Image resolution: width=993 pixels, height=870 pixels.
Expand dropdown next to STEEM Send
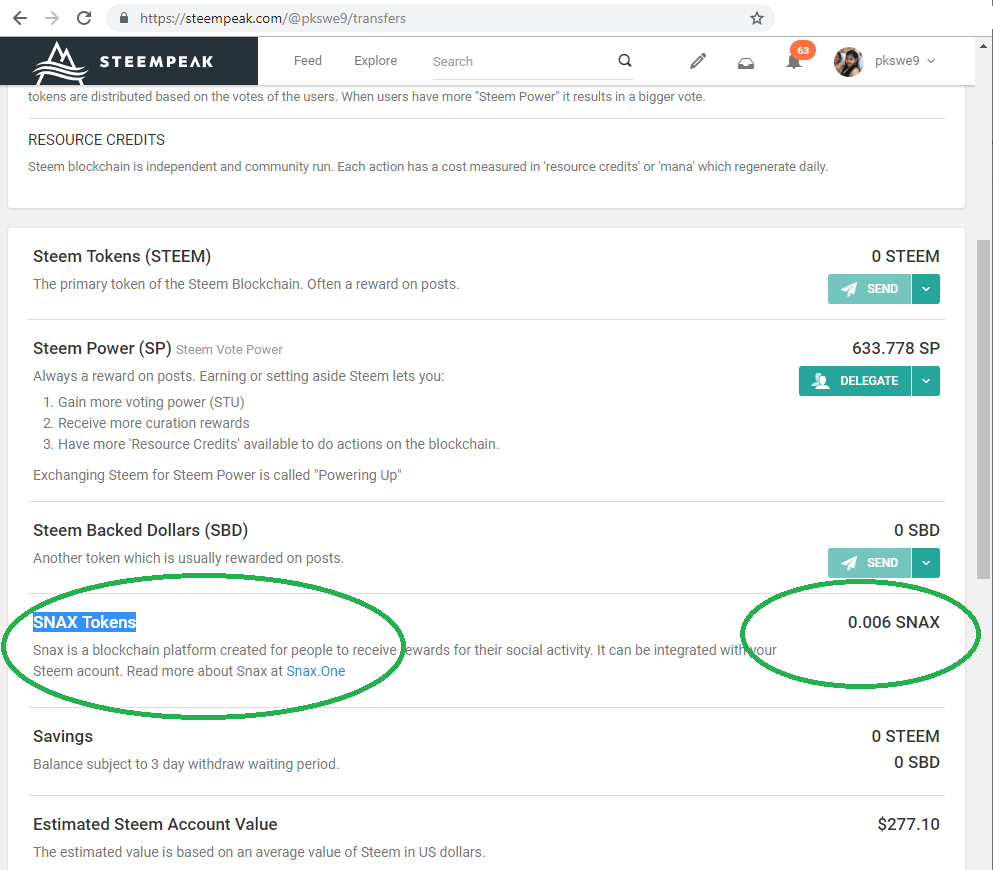(926, 289)
